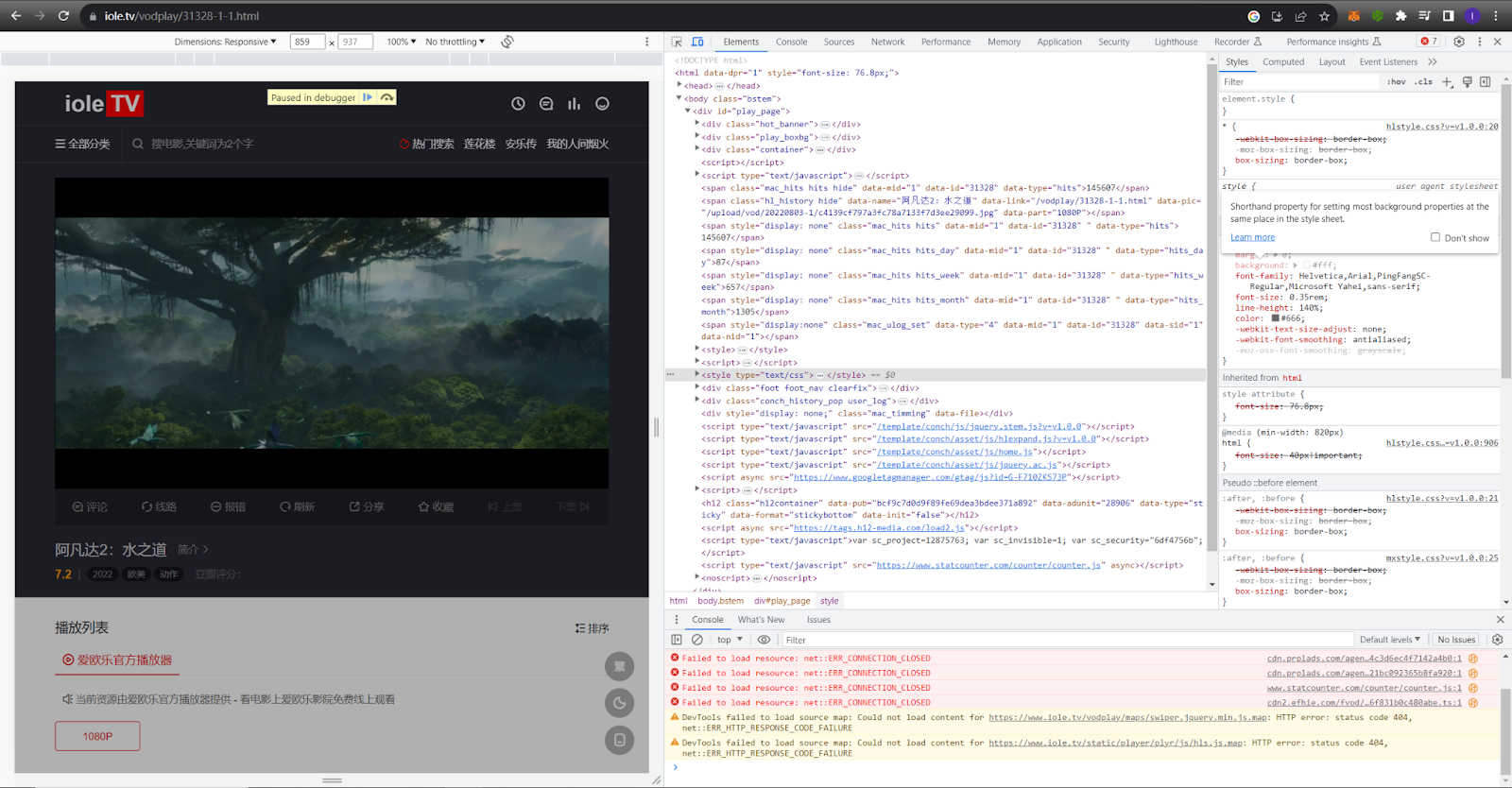Click the viewport width field showing 859
The width and height of the screenshot is (1512, 788).
(x=307, y=42)
